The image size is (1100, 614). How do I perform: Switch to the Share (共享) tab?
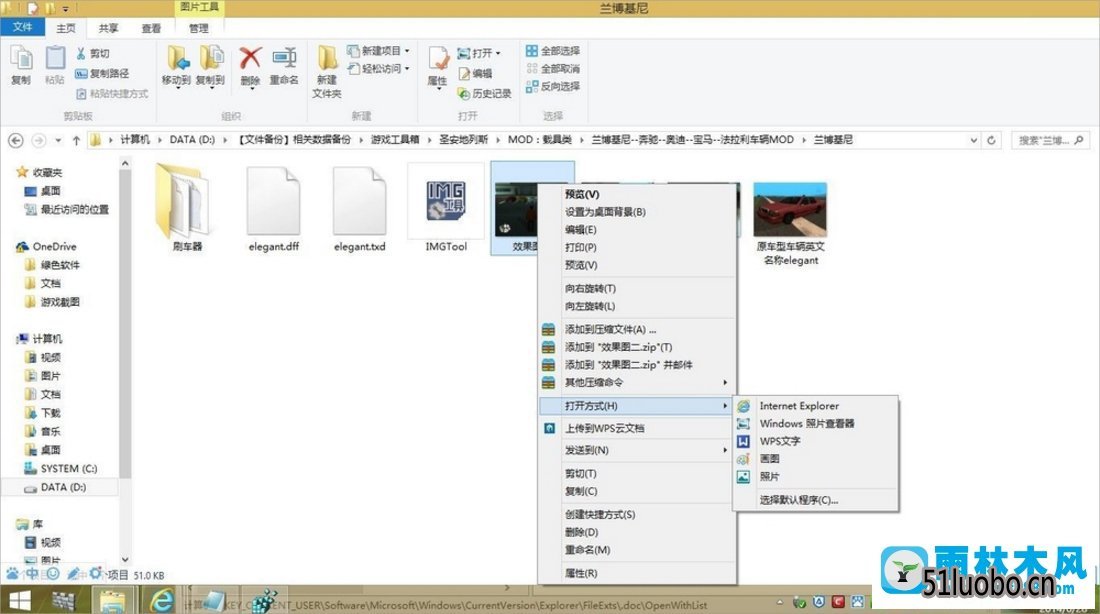pos(108,28)
